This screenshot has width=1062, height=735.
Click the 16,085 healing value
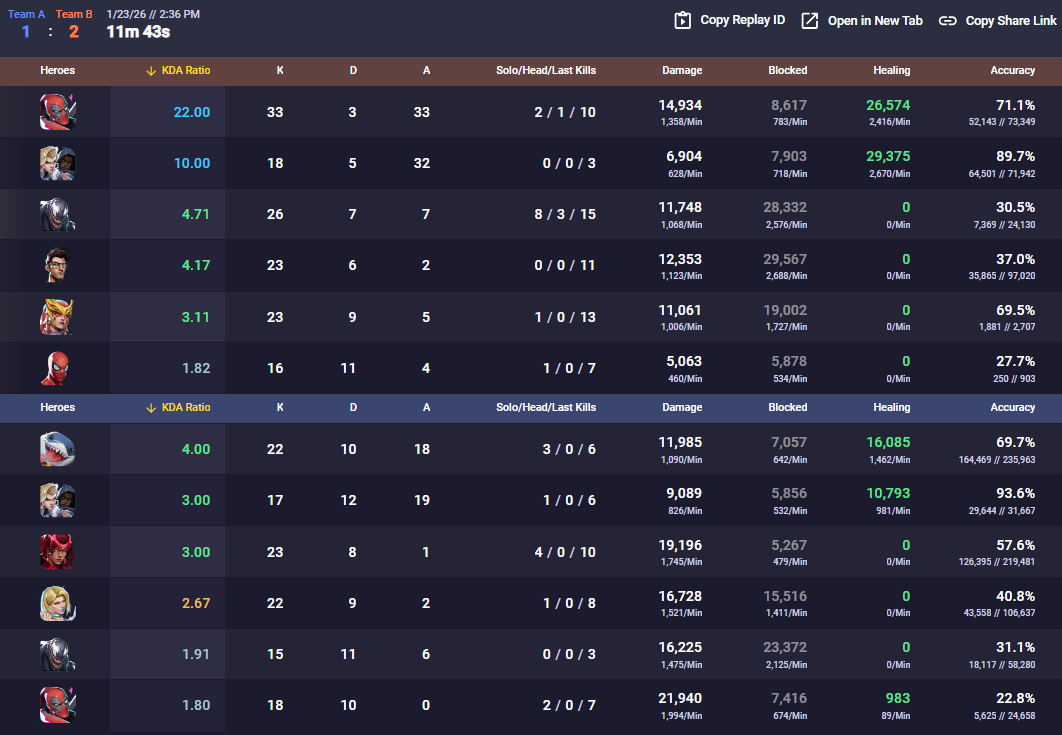[x=888, y=442]
